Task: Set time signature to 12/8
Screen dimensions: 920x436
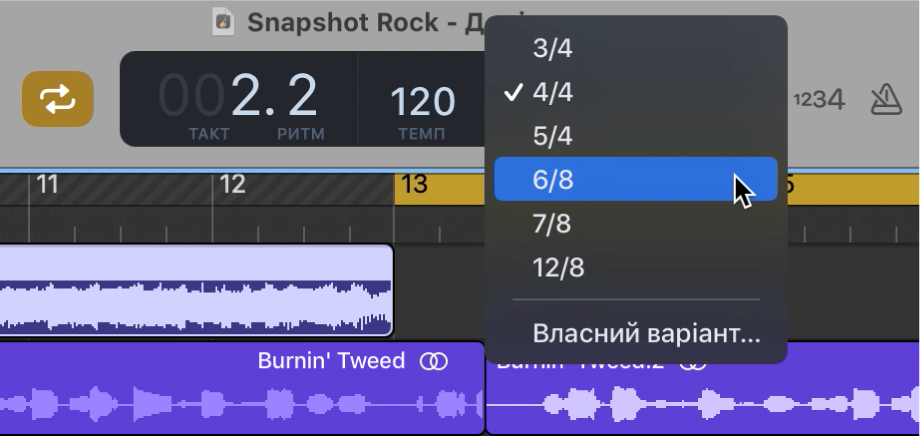Action: 559,268
